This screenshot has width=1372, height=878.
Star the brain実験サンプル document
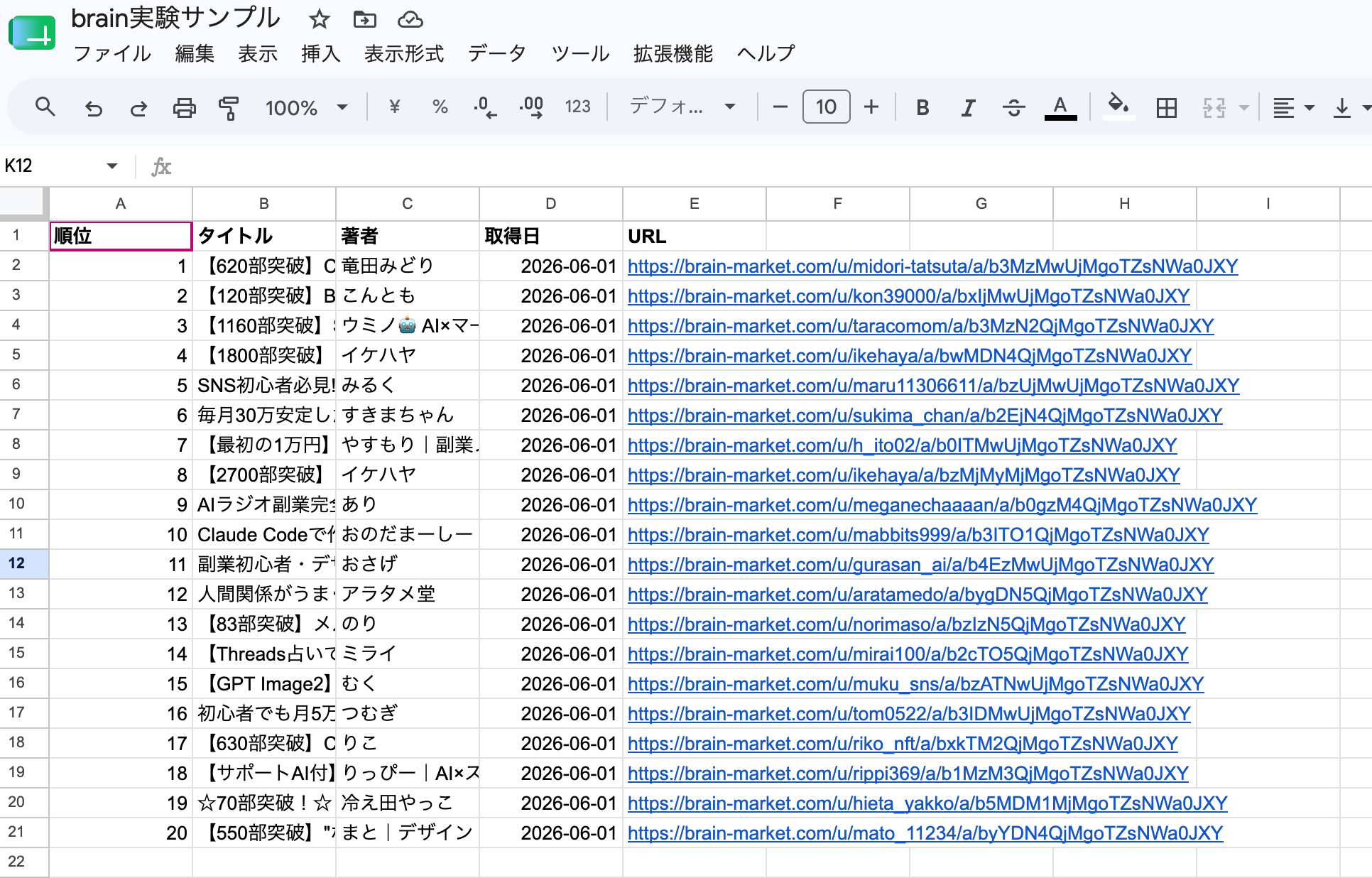pyautogui.click(x=320, y=19)
